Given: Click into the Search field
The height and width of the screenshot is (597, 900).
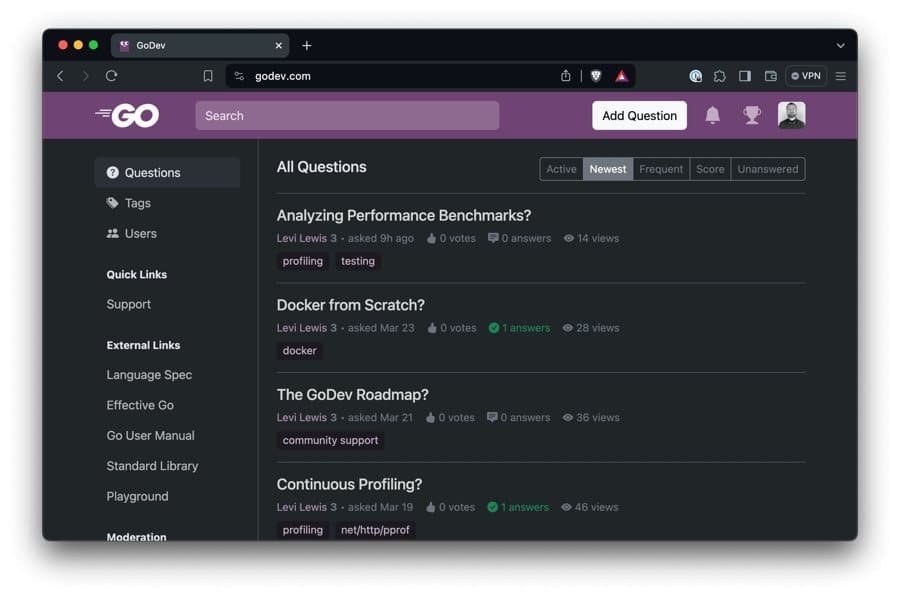Looking at the screenshot, I should (x=347, y=115).
